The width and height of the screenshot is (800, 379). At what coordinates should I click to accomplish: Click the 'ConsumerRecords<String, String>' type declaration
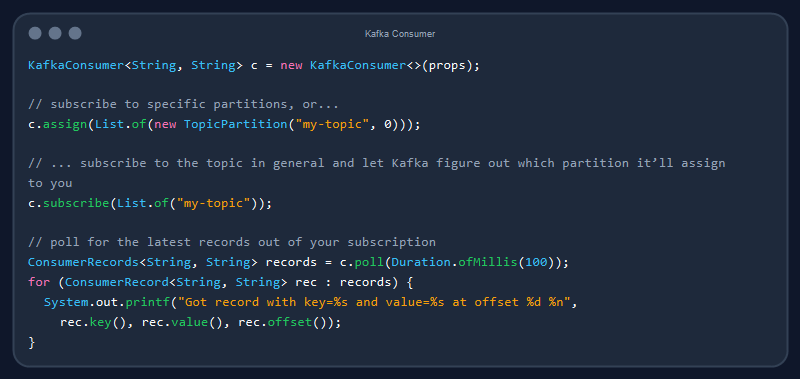[x=143, y=263]
